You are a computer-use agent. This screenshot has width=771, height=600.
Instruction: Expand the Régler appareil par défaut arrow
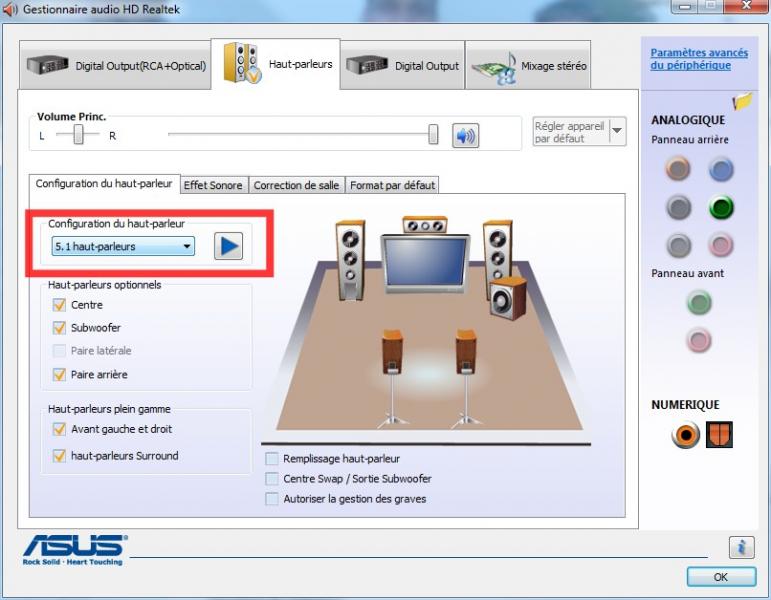(617, 131)
